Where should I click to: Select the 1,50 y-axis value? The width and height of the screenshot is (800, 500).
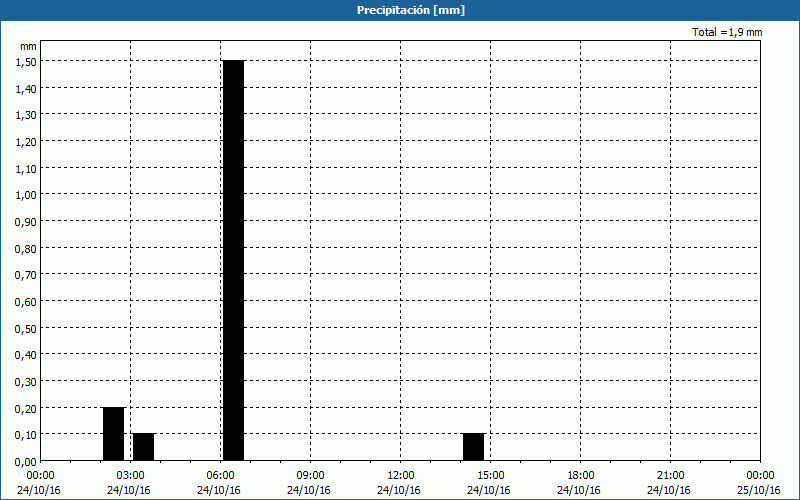[26, 61]
